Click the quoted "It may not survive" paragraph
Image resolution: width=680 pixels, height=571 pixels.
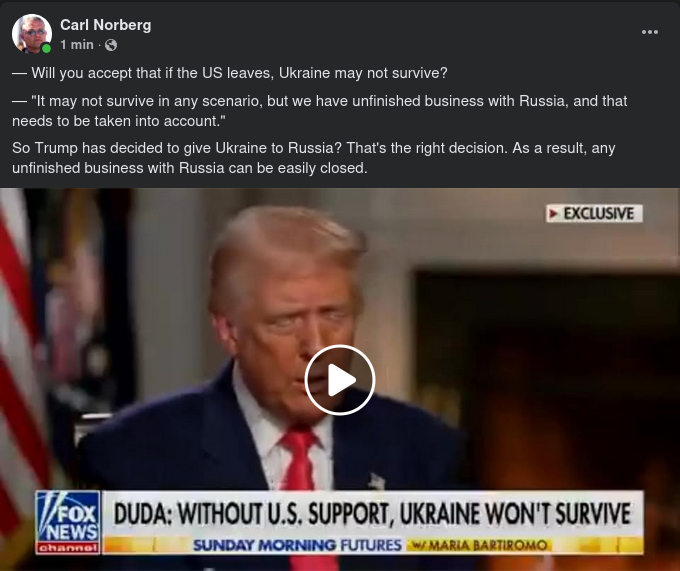(320, 111)
